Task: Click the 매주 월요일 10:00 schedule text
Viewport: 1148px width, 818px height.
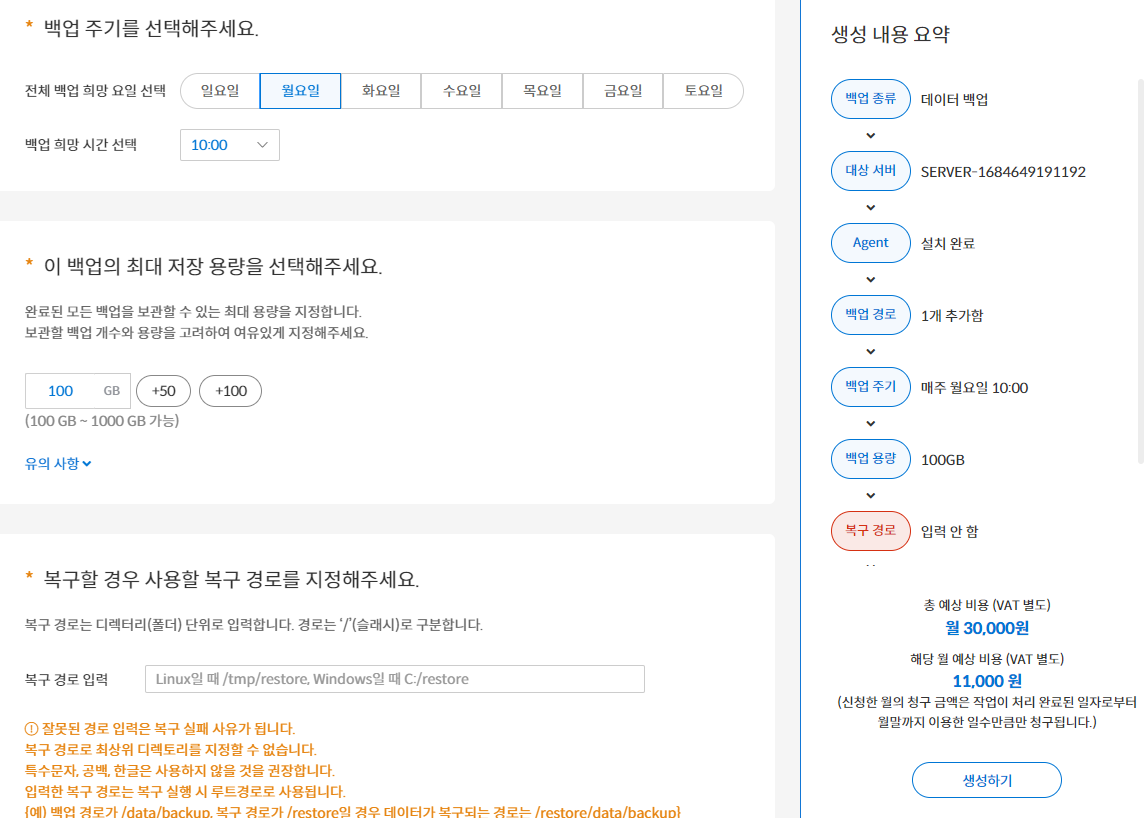Action: pos(974,388)
